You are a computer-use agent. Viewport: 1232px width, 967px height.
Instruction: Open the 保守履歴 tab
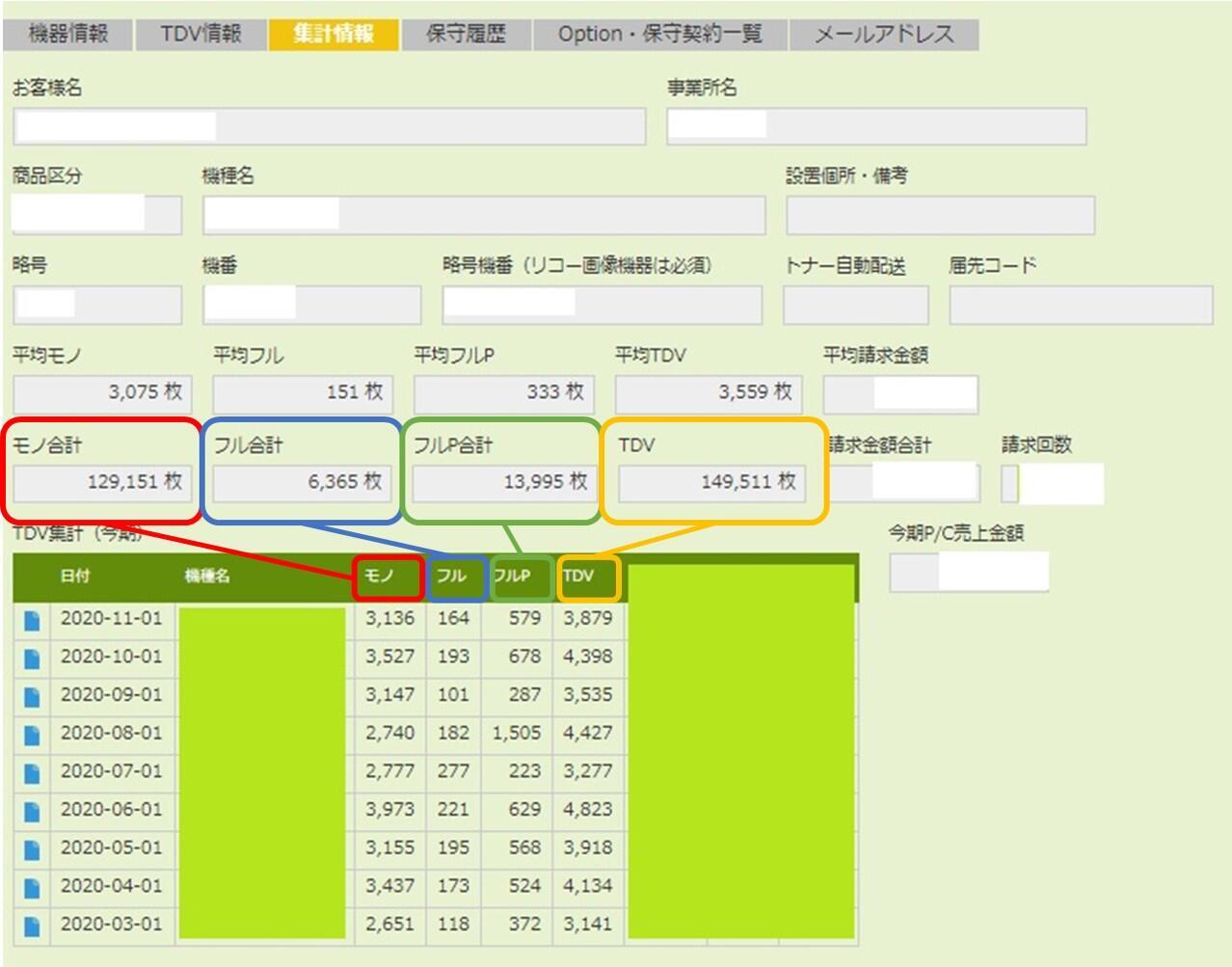click(x=467, y=32)
